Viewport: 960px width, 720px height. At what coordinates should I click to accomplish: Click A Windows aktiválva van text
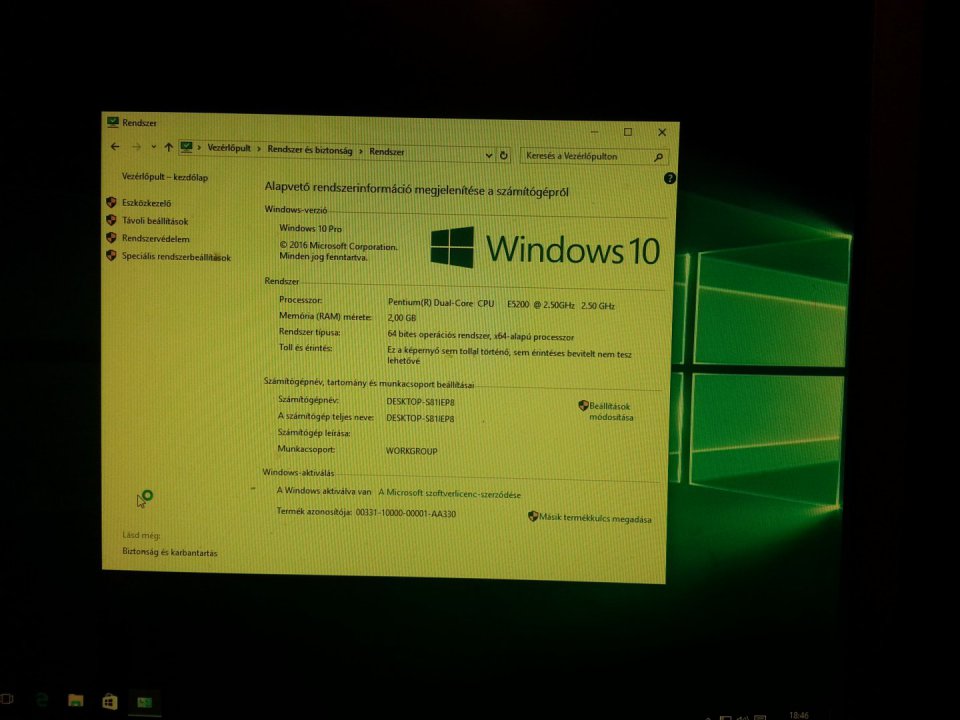tap(324, 491)
